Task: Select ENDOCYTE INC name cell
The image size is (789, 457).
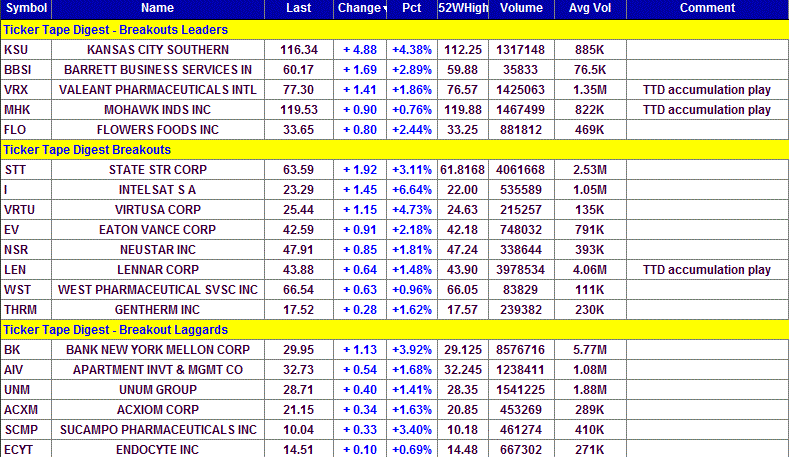Action: tap(157, 449)
